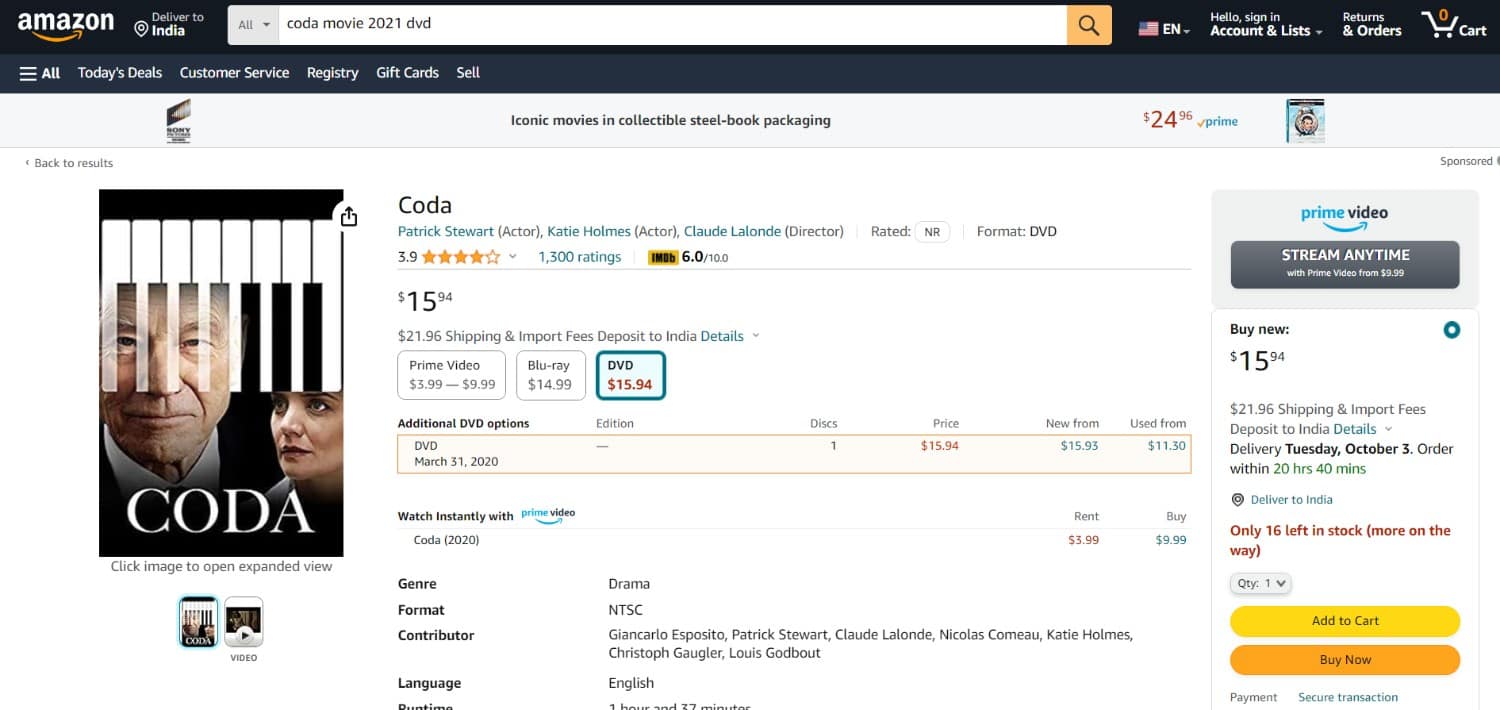Click the share icon on product image
This screenshot has width=1500, height=710.
tap(348, 216)
